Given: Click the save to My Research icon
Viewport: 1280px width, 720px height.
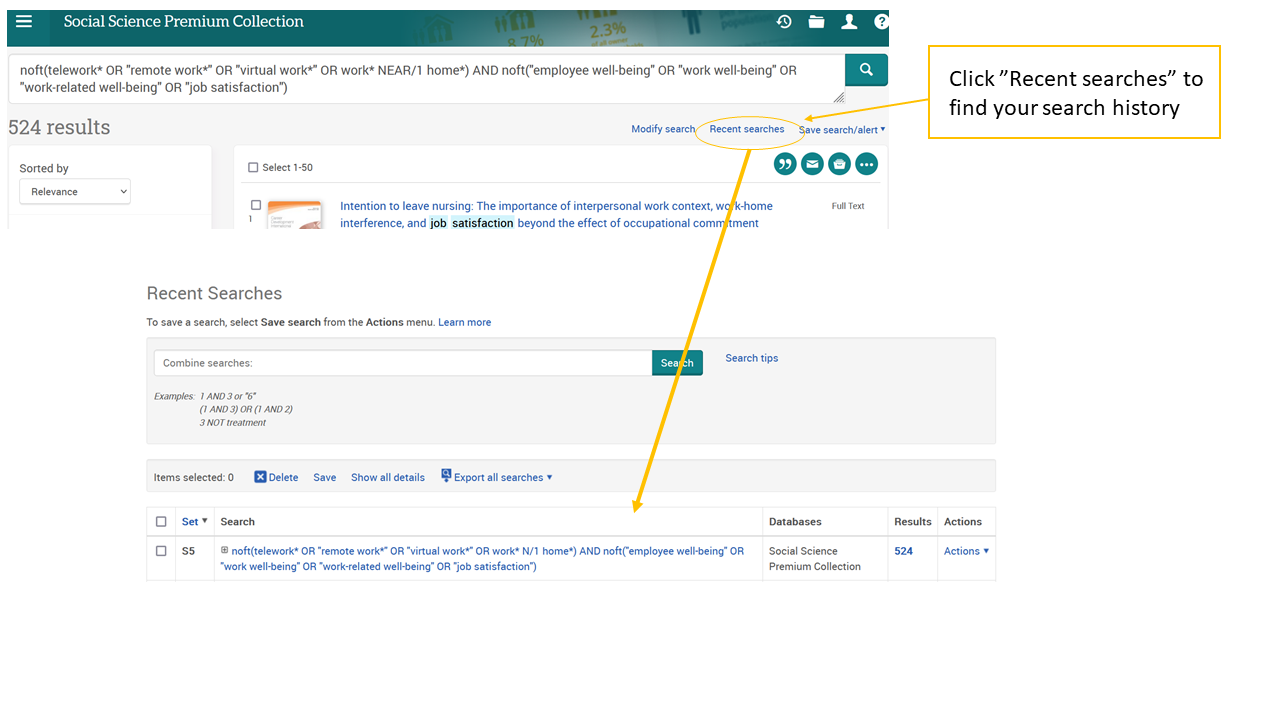Looking at the screenshot, I should coord(839,164).
